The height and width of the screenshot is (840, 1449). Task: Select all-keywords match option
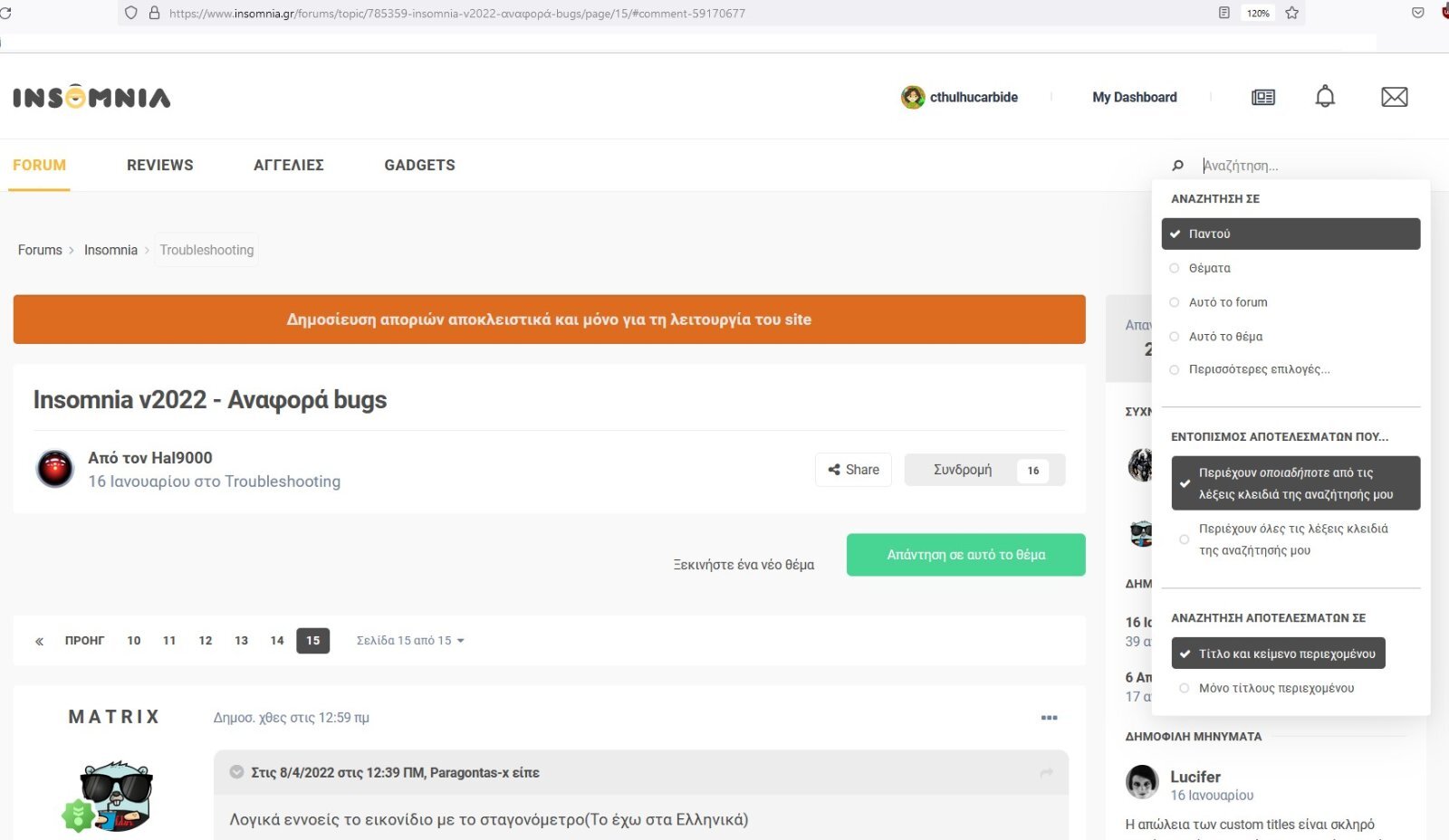1295,539
